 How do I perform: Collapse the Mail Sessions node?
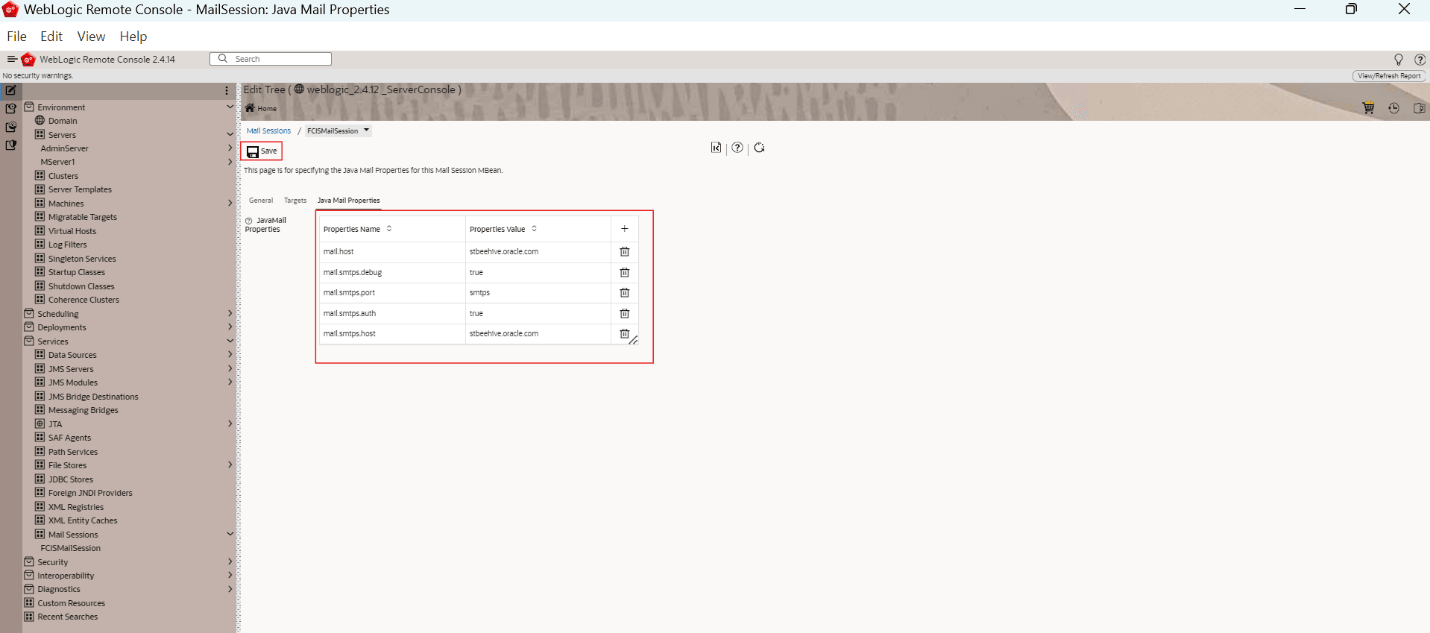click(230, 534)
